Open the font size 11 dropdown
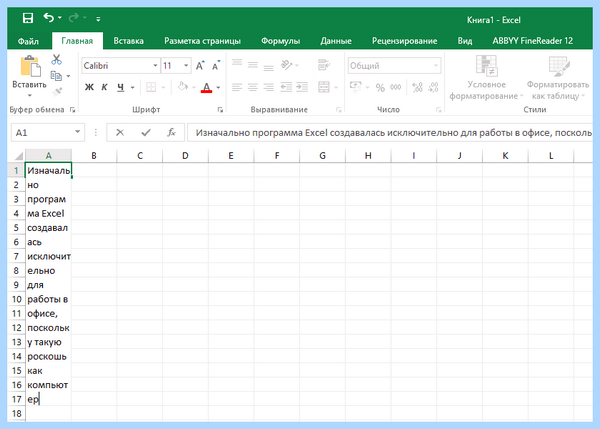The image size is (600, 429). pos(186,66)
